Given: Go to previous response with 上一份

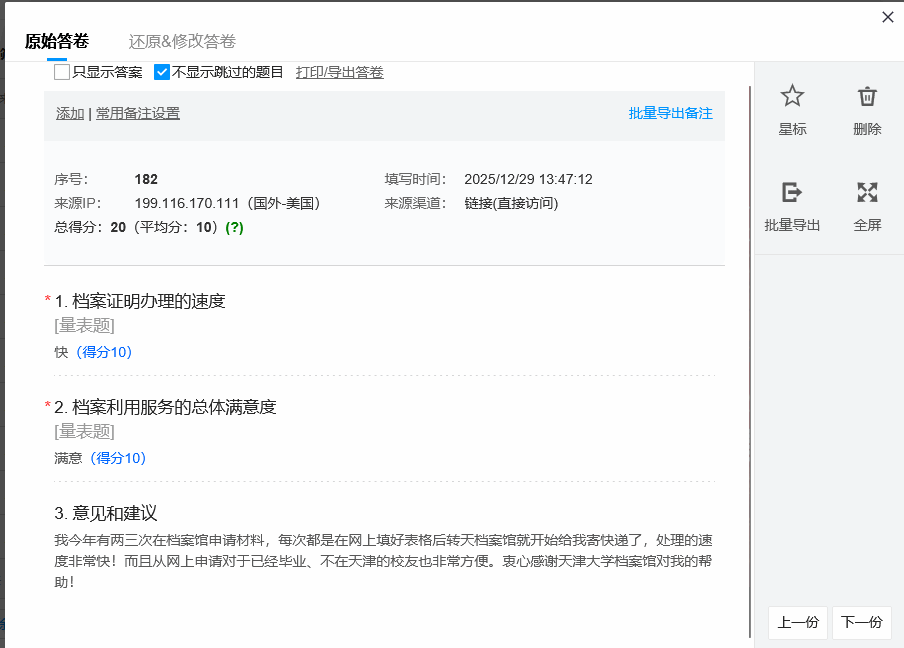Looking at the screenshot, I should click(797, 622).
